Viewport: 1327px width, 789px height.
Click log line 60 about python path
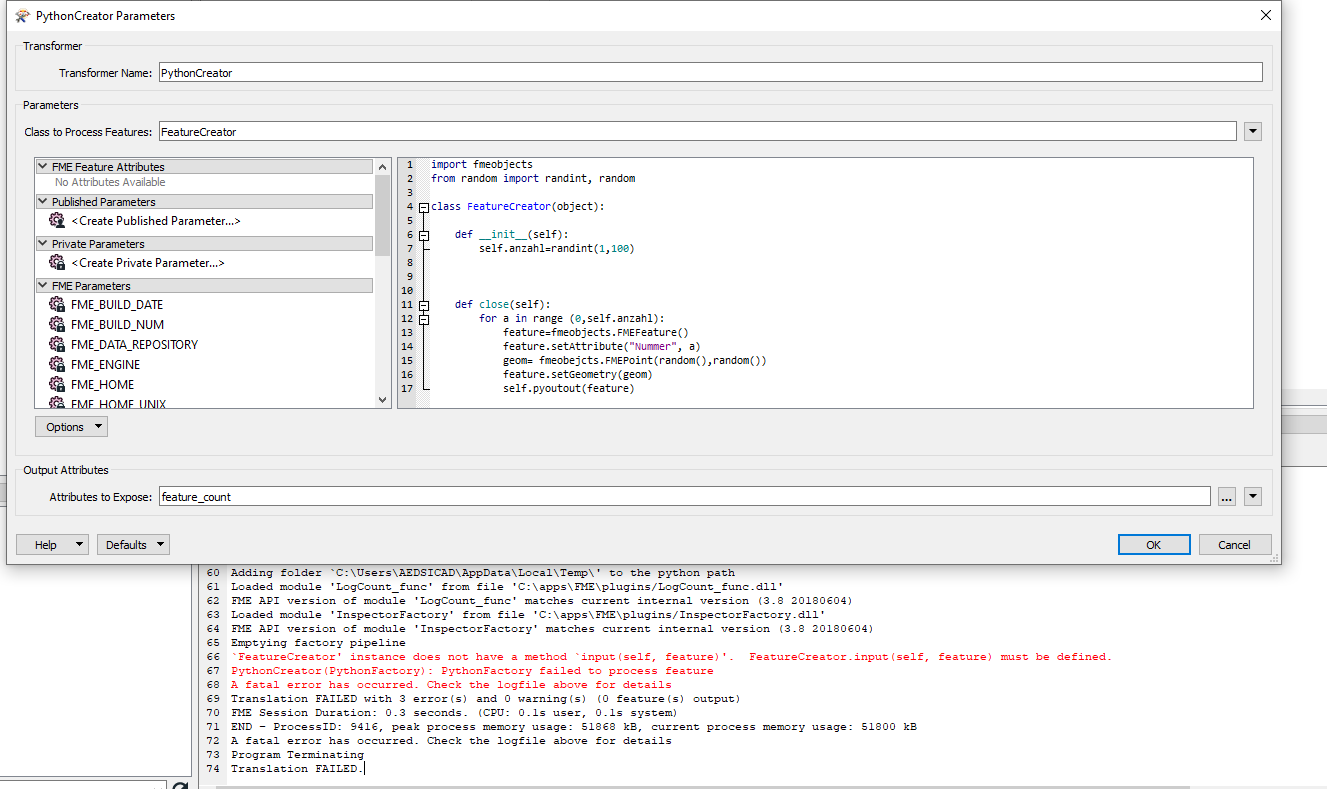(482, 573)
